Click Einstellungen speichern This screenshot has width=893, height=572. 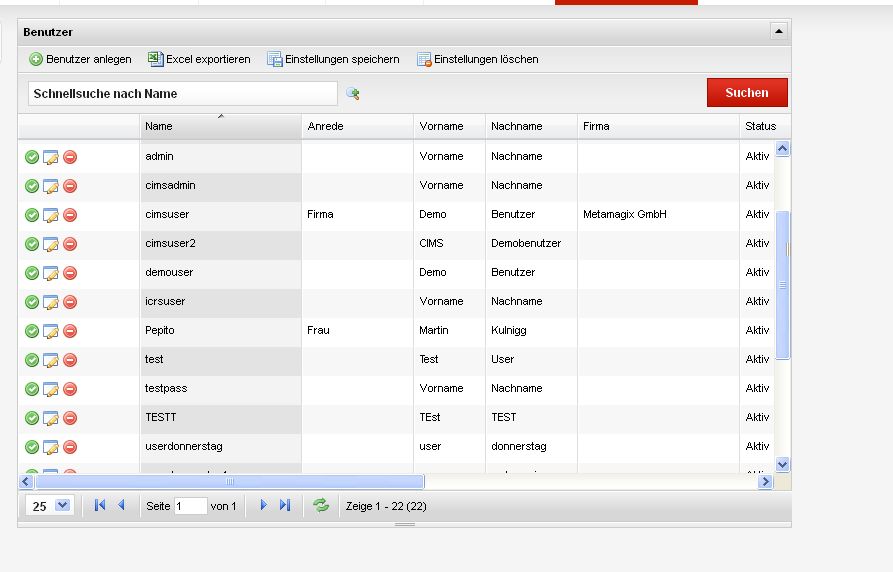(334, 59)
